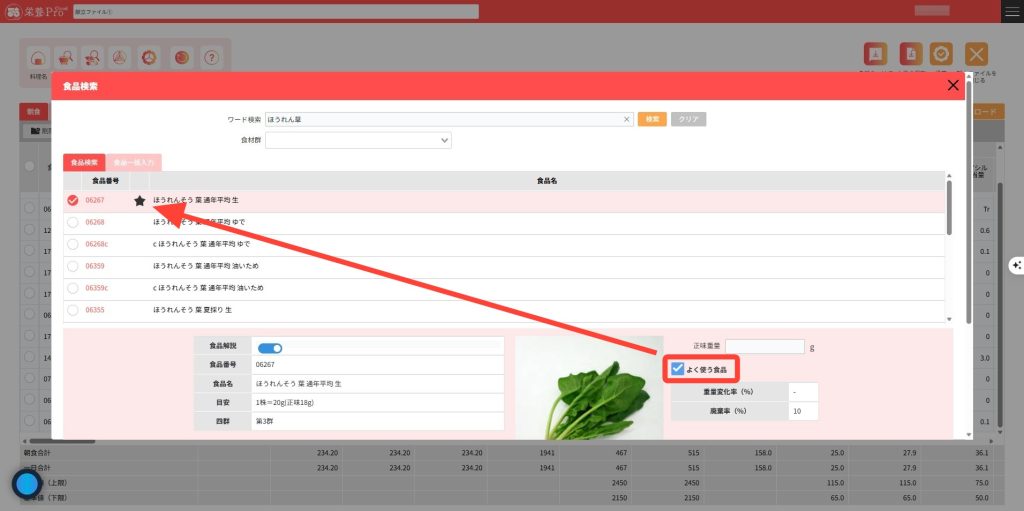The image size is (1024, 511).
Task: Click the blue circular chat button
Action: (x=27, y=485)
